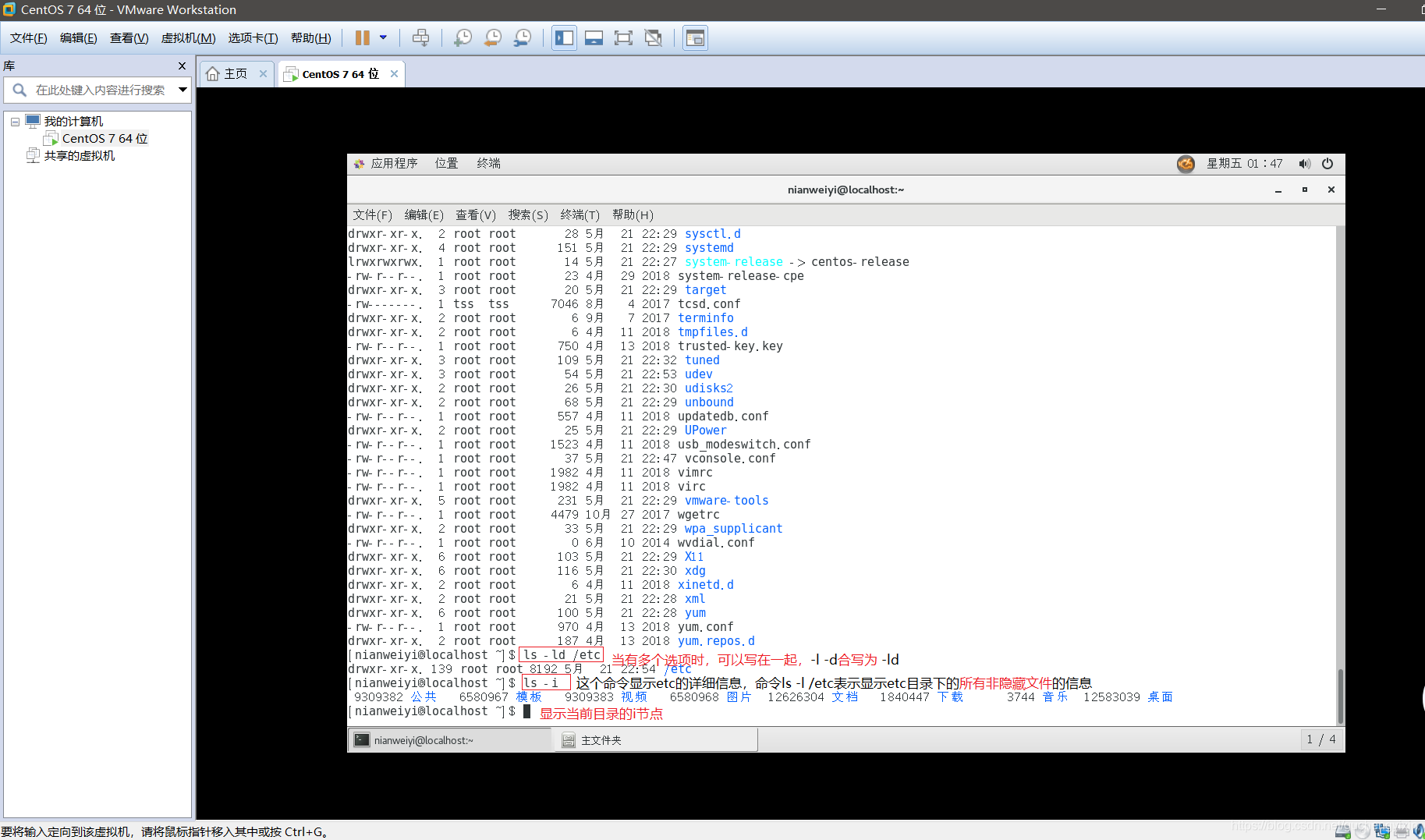Click the 下载 folder in ls output
The width and height of the screenshot is (1425, 840).
pyautogui.click(x=950, y=697)
